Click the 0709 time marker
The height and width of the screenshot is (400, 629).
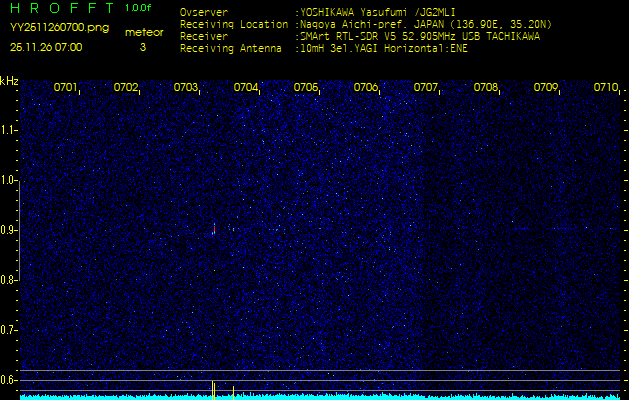[546, 87]
